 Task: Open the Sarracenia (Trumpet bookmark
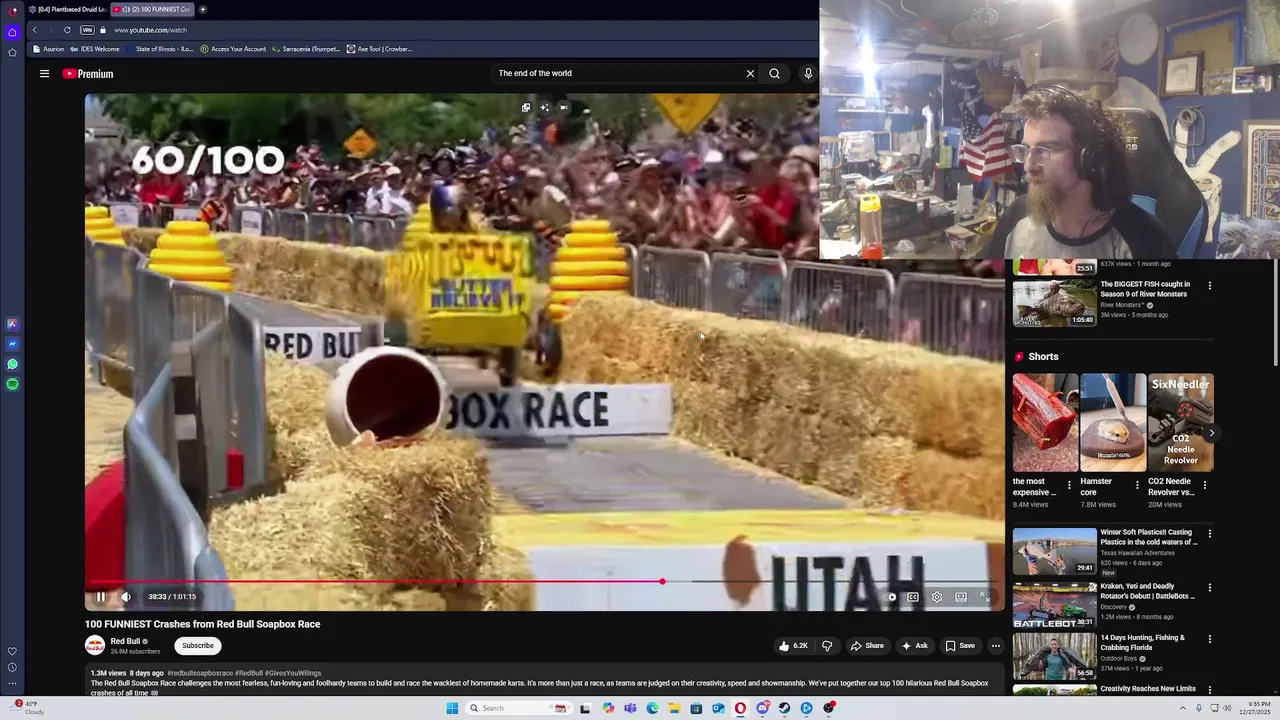[x=306, y=49]
